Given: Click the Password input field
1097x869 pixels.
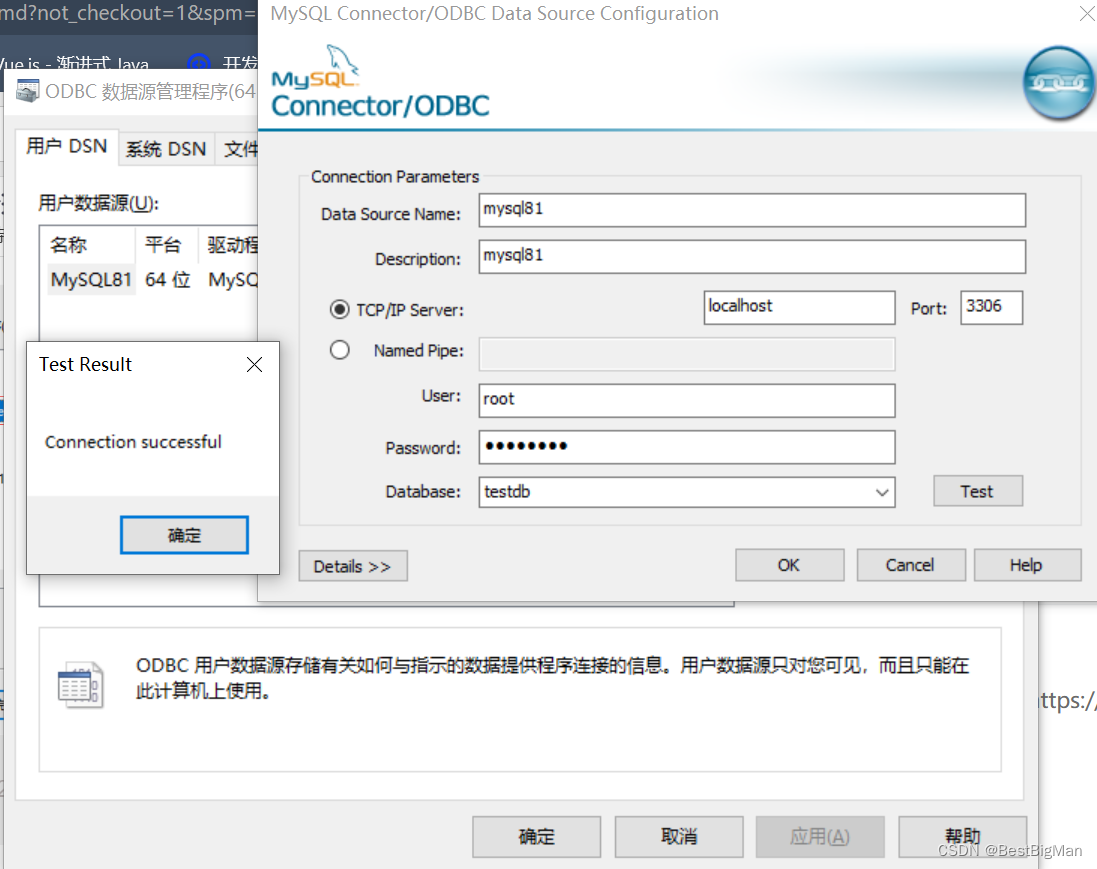Looking at the screenshot, I should click(x=686, y=447).
